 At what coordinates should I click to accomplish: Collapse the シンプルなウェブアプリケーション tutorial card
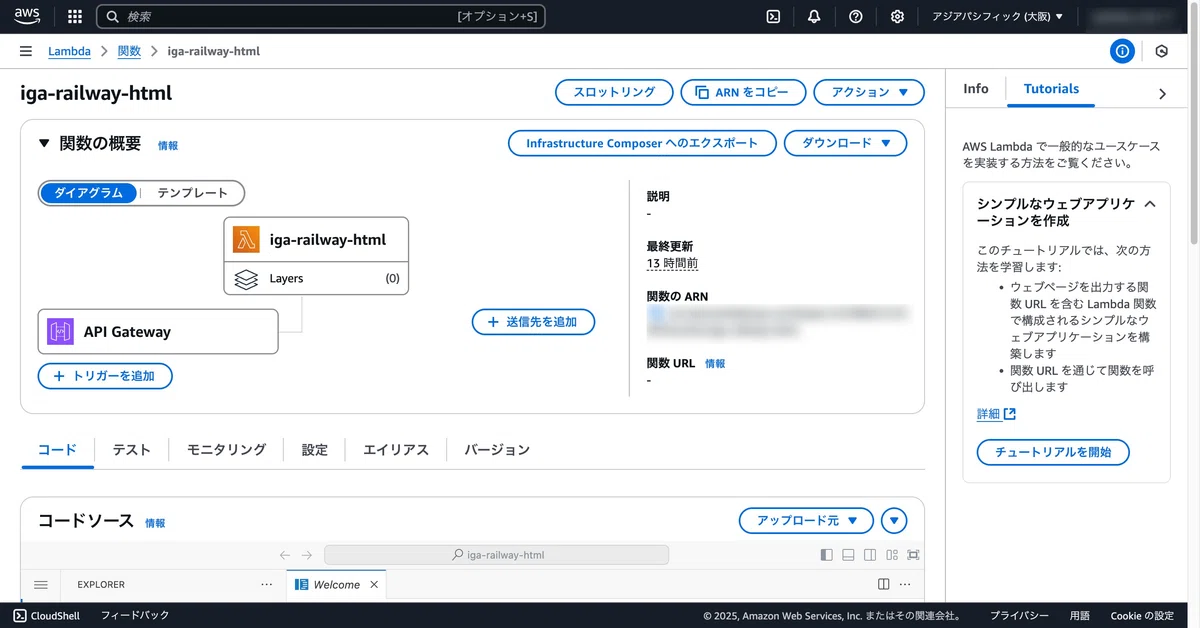pos(1150,204)
